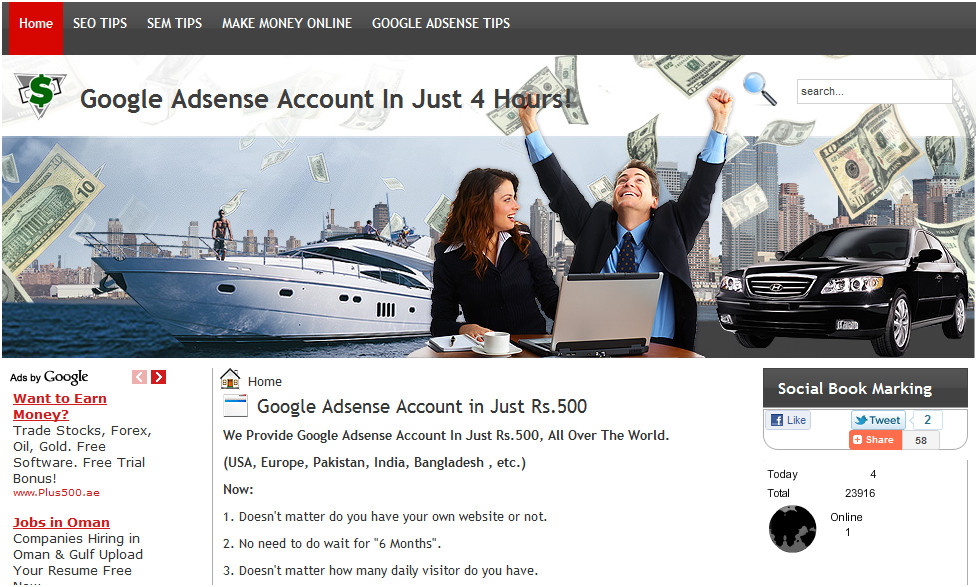The height and width of the screenshot is (587, 978).
Task: Click the house breadcrumb icon
Action: 230,379
